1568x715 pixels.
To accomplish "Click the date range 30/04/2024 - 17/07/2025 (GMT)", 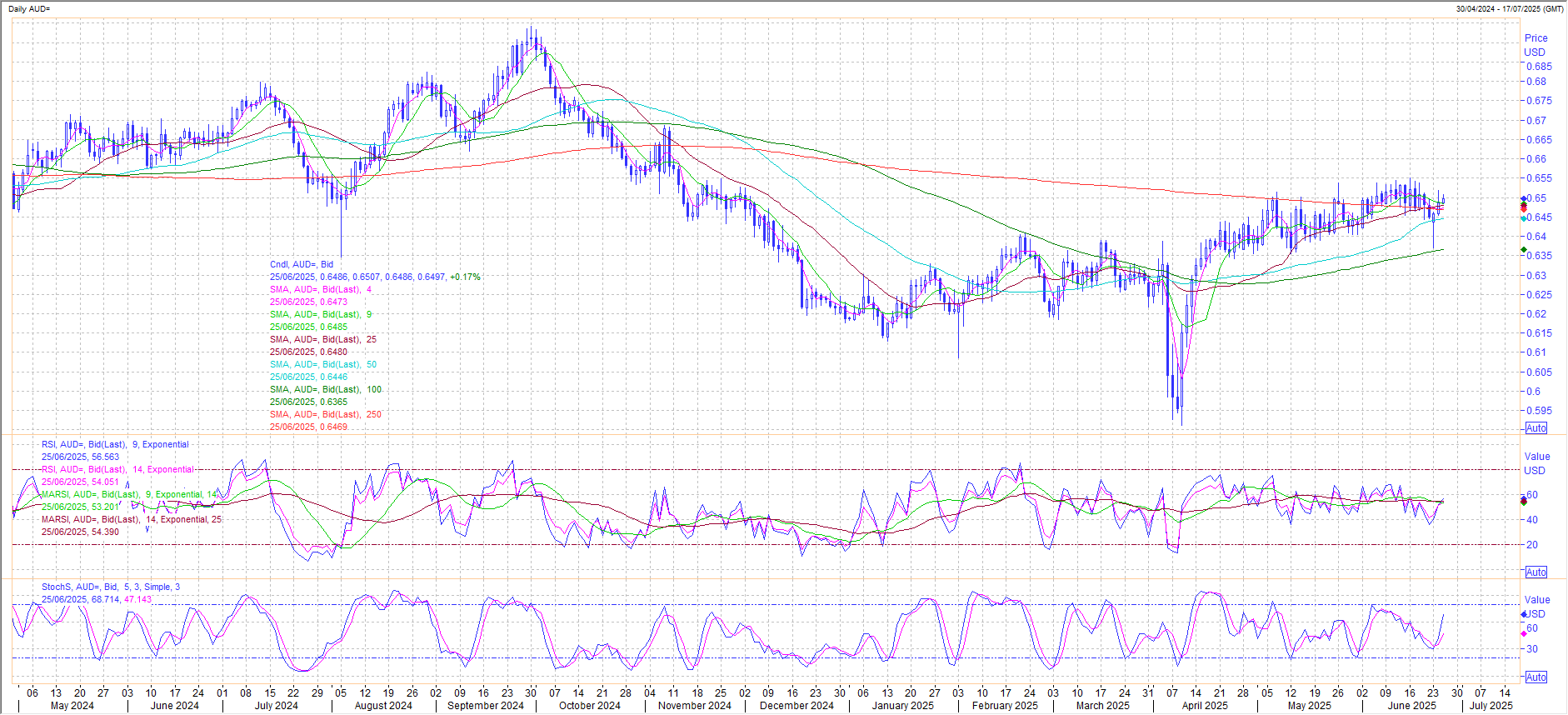I will click(x=1510, y=9).
